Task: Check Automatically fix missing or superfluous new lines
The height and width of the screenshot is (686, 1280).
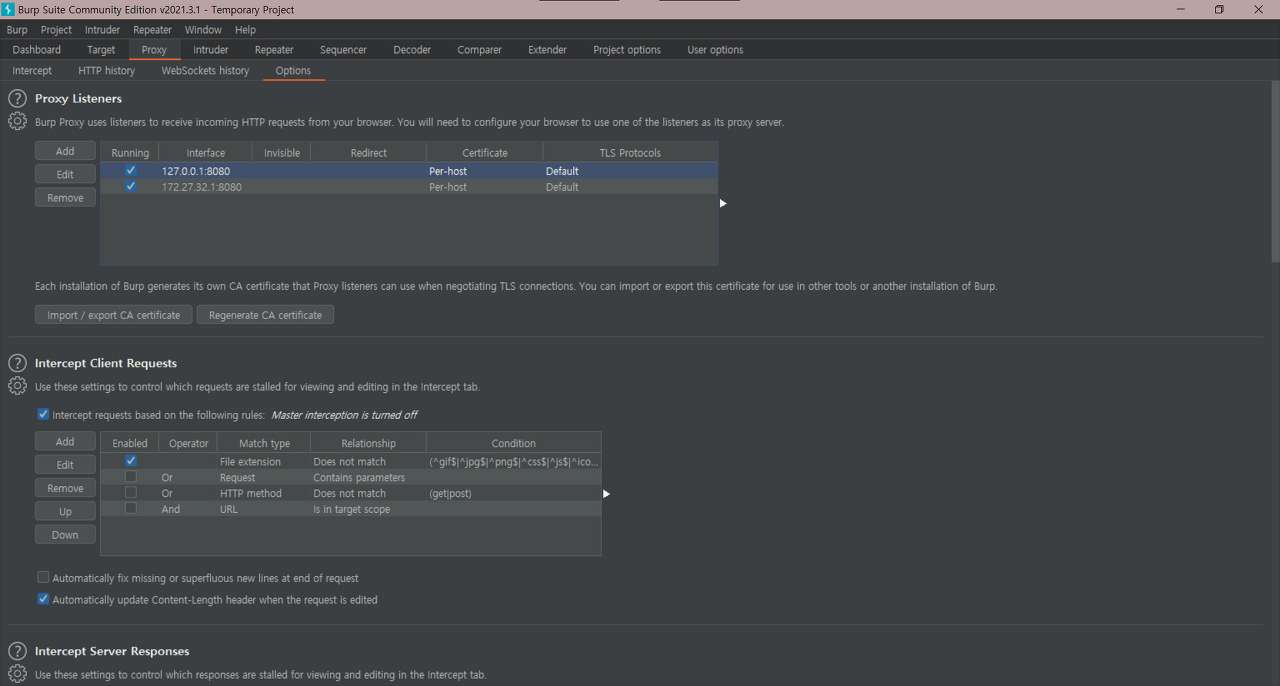Action: click(x=43, y=578)
